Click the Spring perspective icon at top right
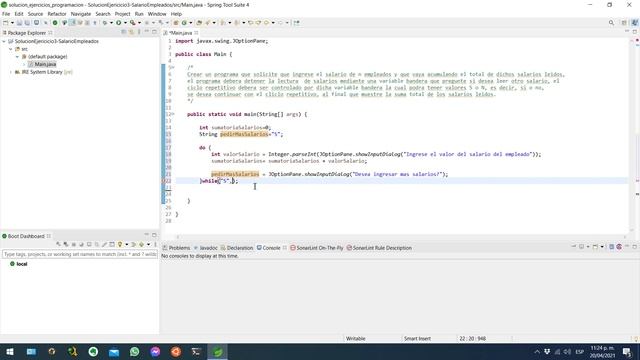This screenshot has width=640, height=360. [634, 23]
